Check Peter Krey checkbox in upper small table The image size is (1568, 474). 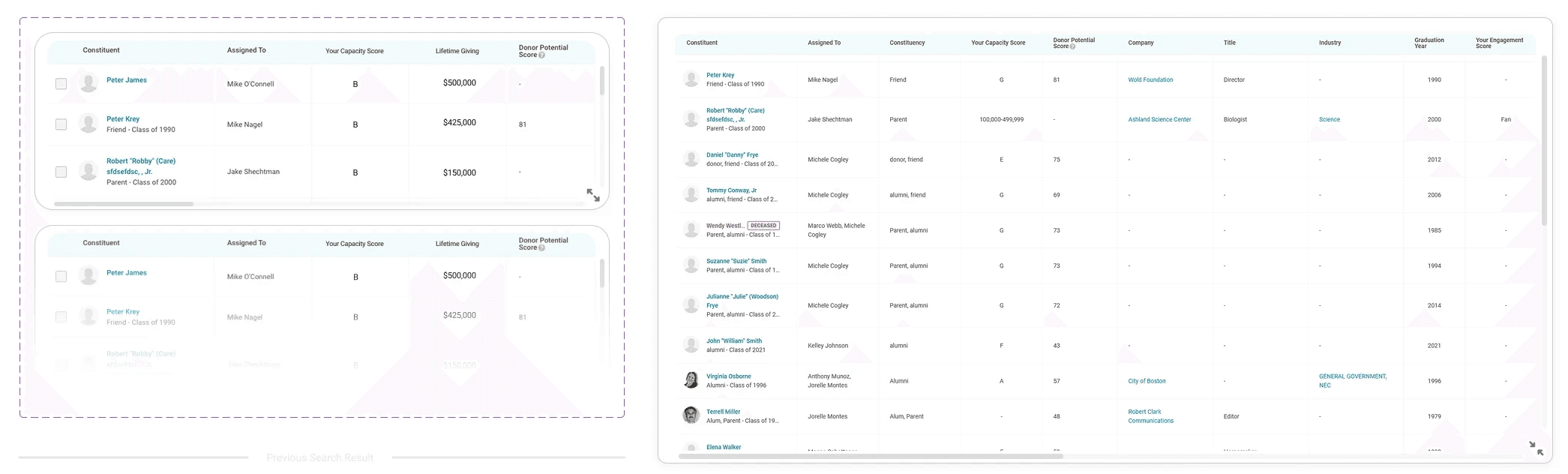tap(61, 124)
